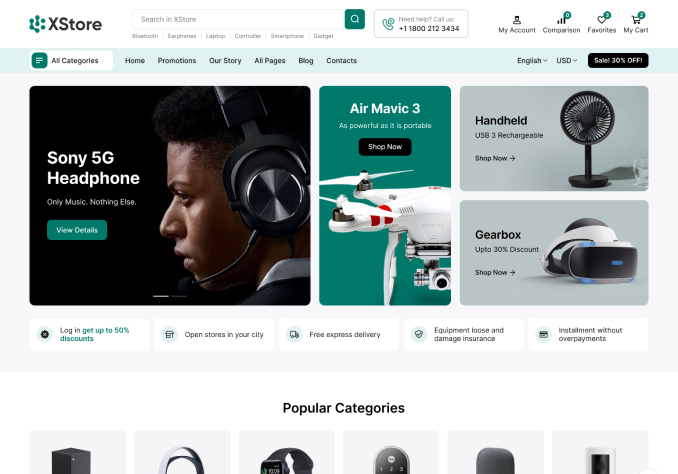
Task: Click the XStore logo
Action: pos(66,24)
